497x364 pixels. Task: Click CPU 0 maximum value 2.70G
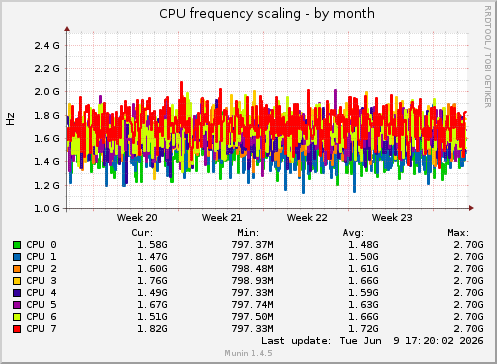click(x=468, y=245)
